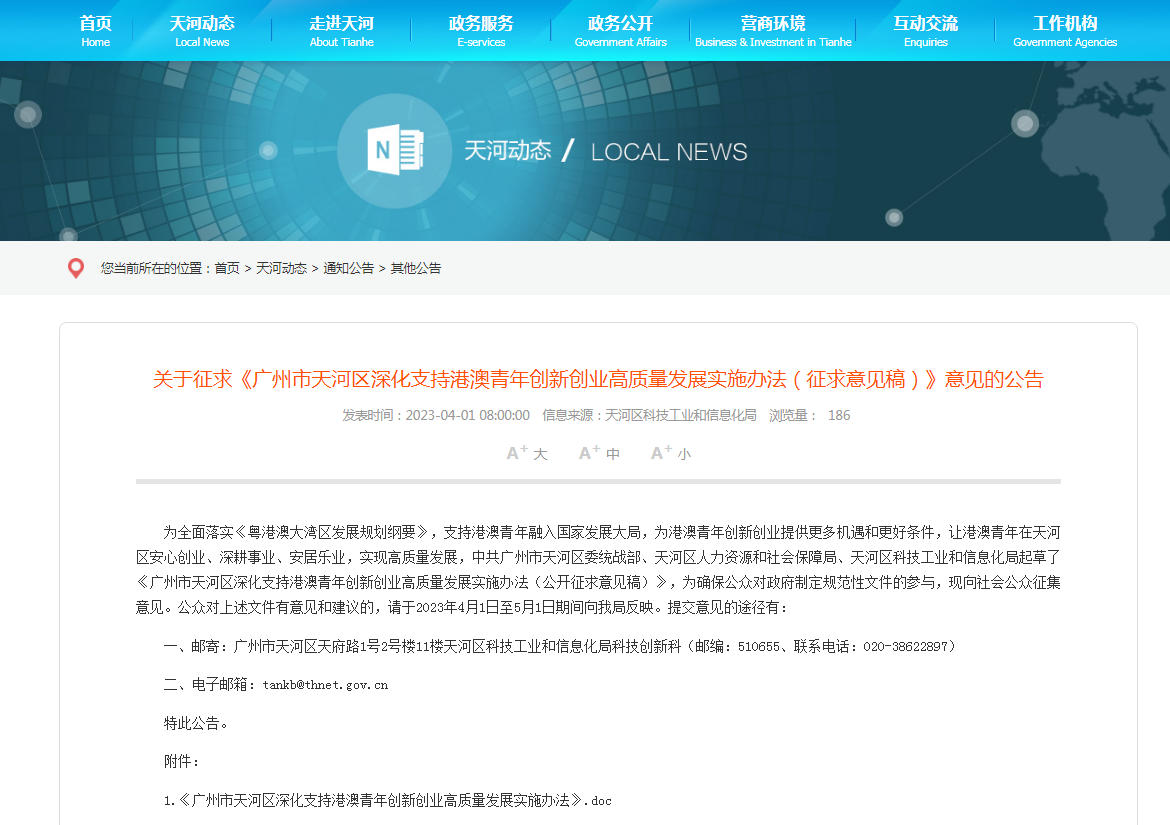
Task: Open 营商环境 Business & Investment menu
Action: (773, 31)
